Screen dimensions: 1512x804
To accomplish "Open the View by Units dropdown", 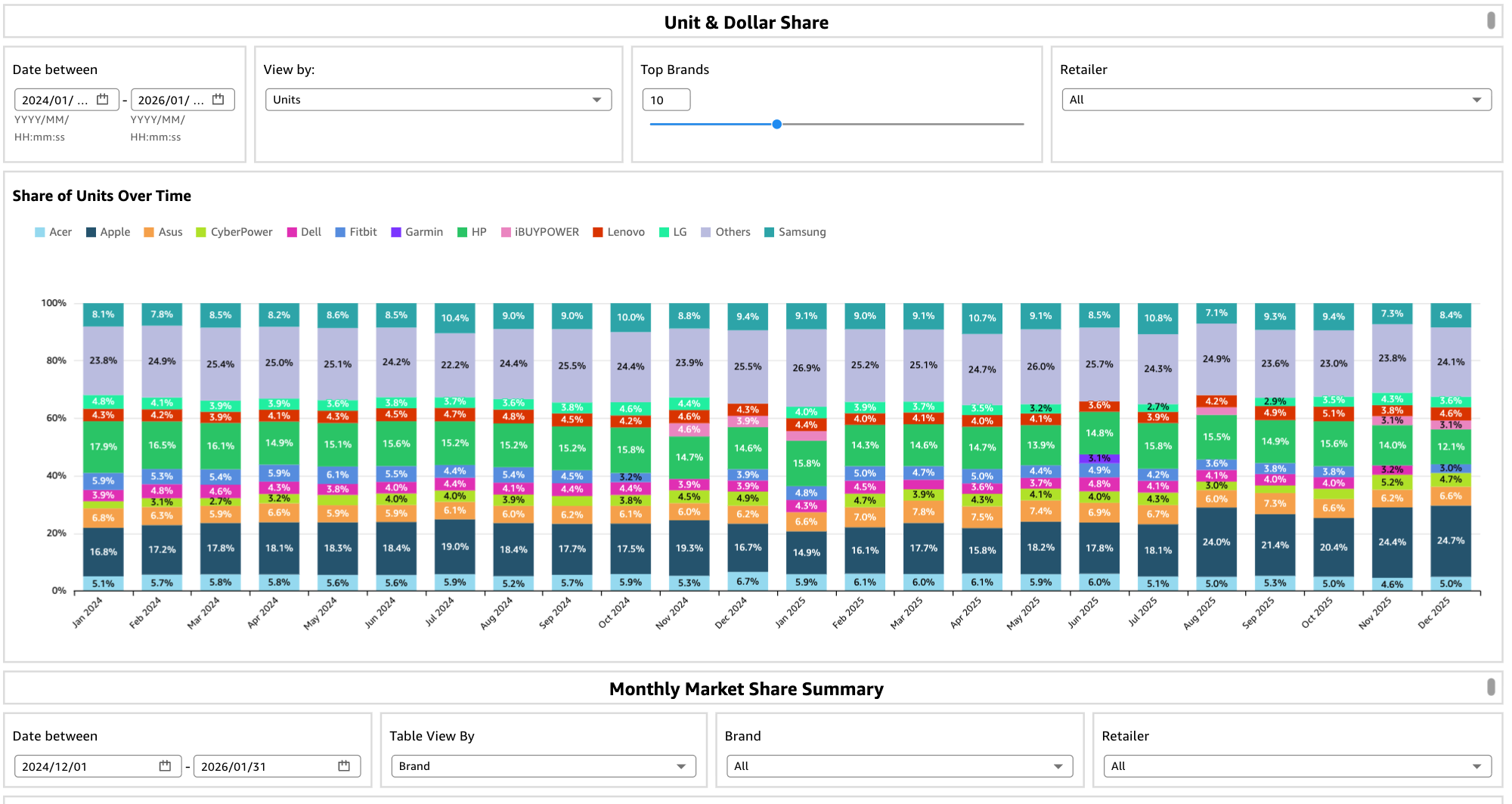I will point(438,100).
